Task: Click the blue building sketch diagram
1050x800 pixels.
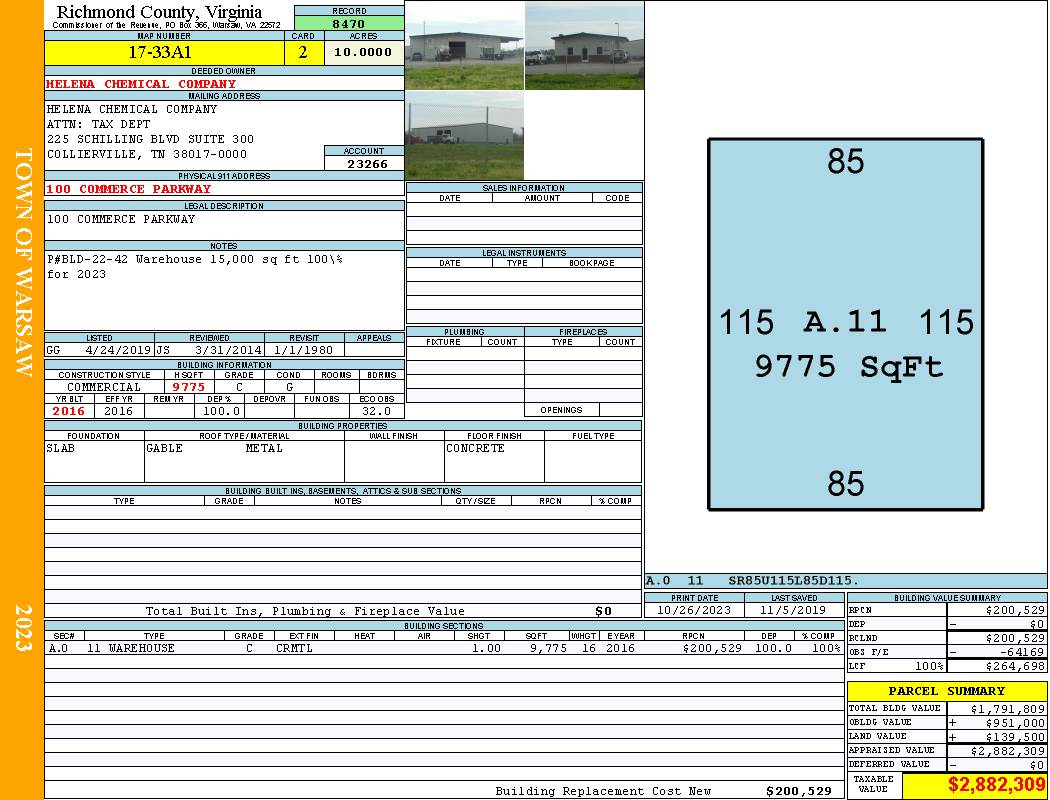Action: tap(845, 325)
